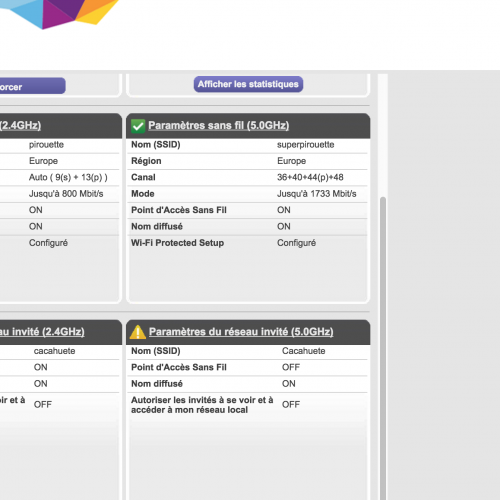
Task: Click the Auto ( 9(s) + 13(p) ) channel value
Action: point(68,177)
